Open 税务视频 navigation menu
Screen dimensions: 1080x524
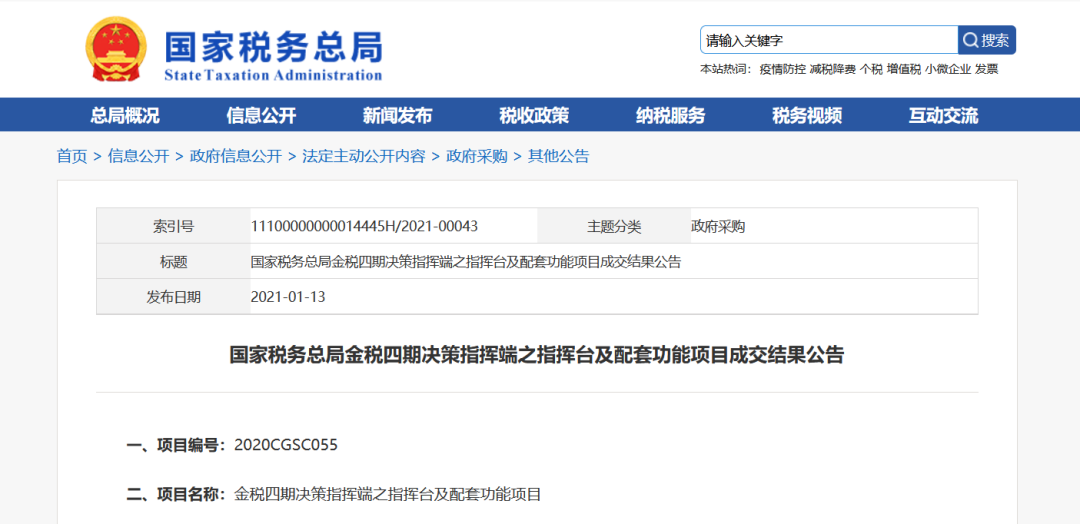807,116
